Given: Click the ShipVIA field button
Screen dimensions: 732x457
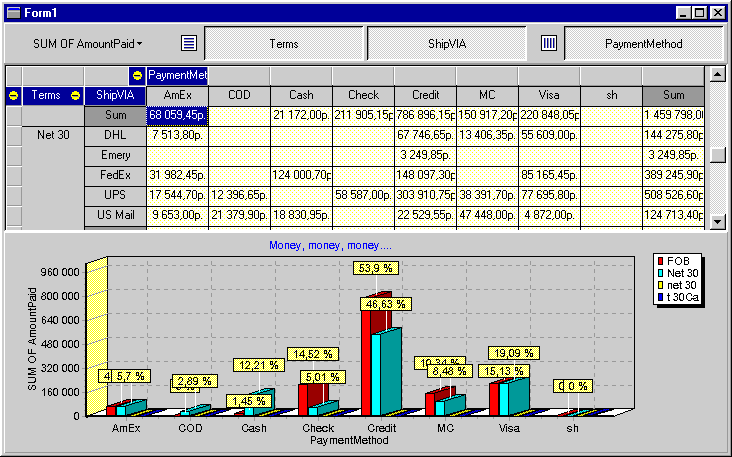Looking at the screenshot, I should tap(445, 44).
